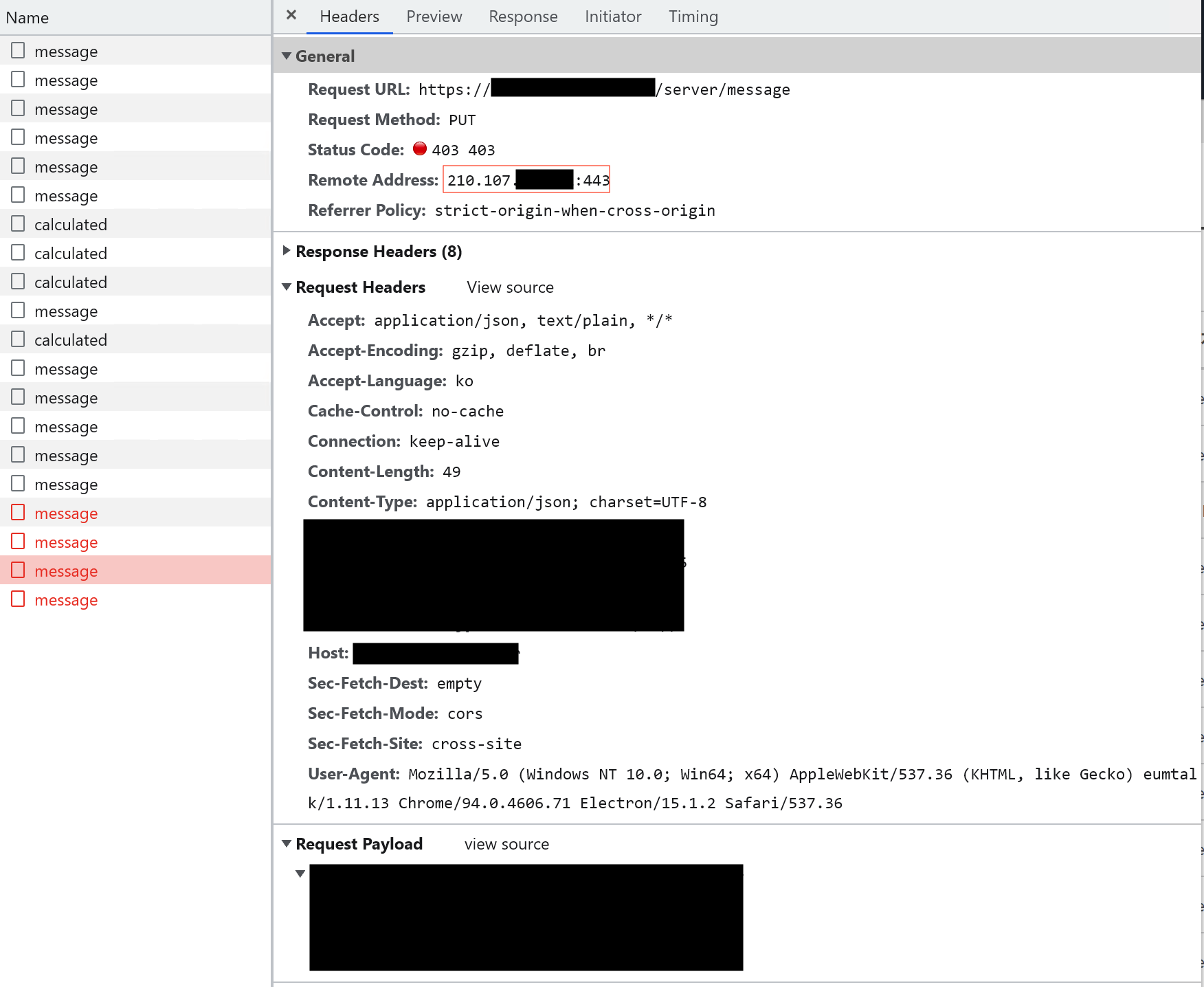The height and width of the screenshot is (987, 1204).
Task: Click the Sec-Fetch-Mode cors value
Action: pyautogui.click(x=465, y=713)
